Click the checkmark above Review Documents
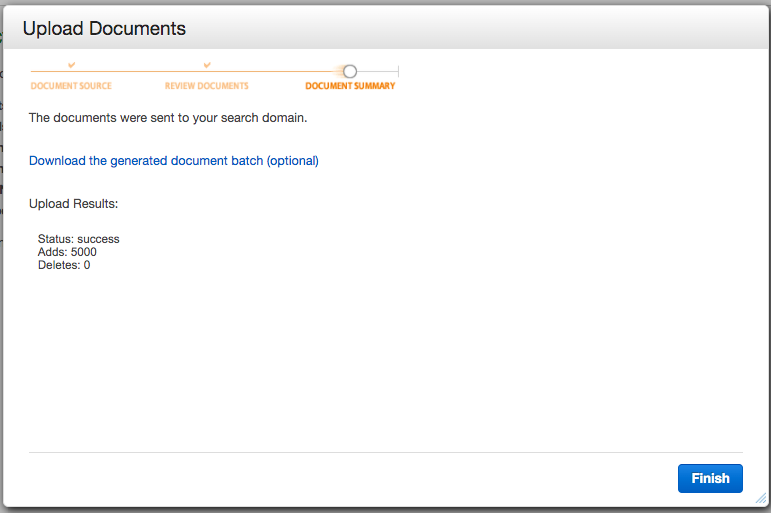 pos(207,66)
